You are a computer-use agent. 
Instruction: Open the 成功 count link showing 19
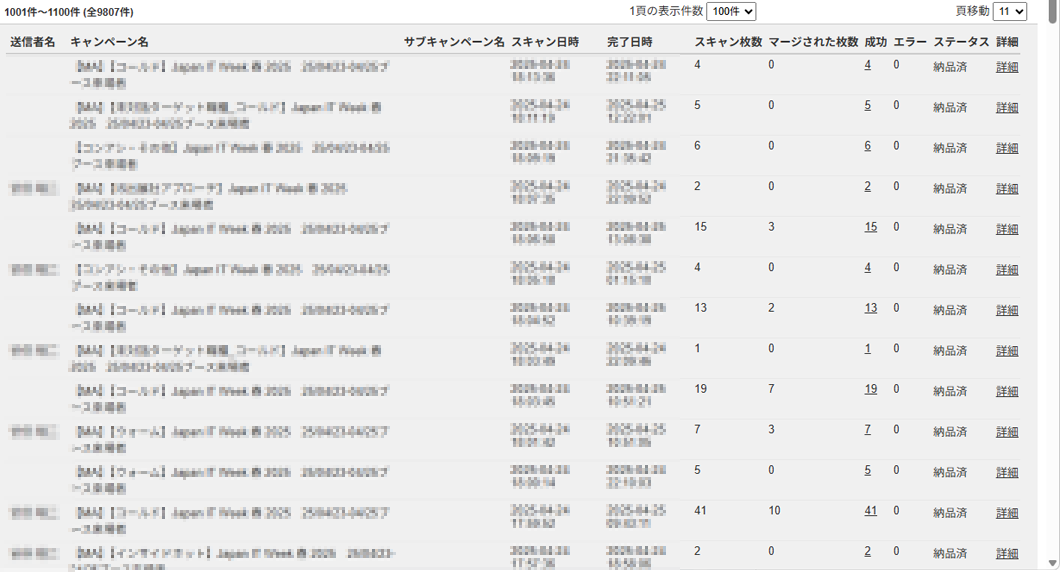[x=870, y=390]
